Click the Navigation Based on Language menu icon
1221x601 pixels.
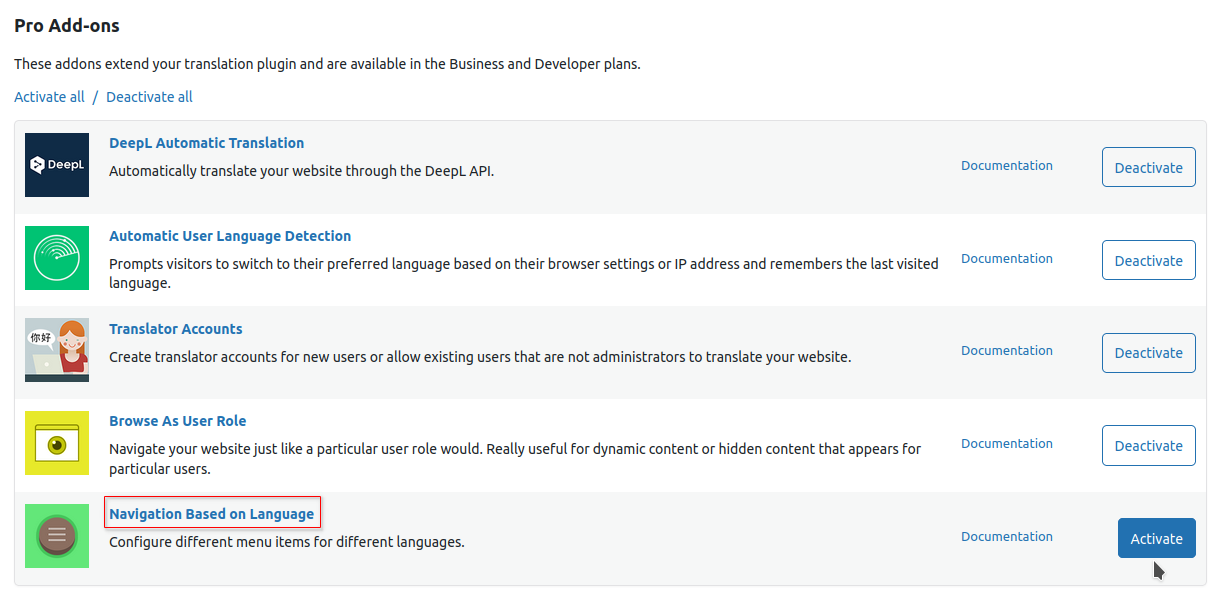(x=57, y=536)
